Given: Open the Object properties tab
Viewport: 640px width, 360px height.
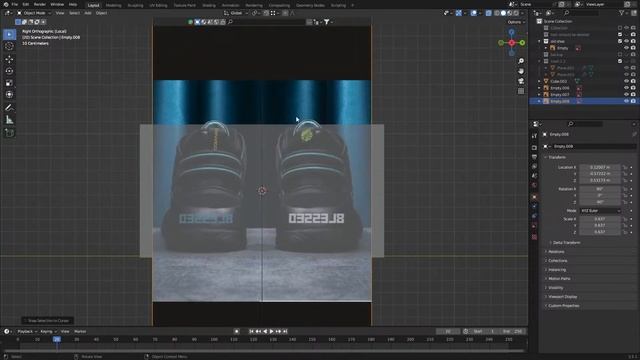Looking at the screenshot, I should click(534, 197).
